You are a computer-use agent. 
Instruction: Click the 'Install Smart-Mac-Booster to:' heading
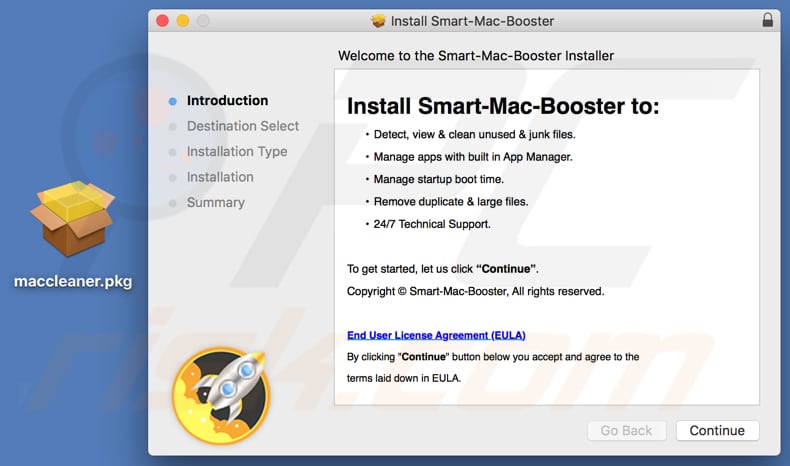pos(503,106)
